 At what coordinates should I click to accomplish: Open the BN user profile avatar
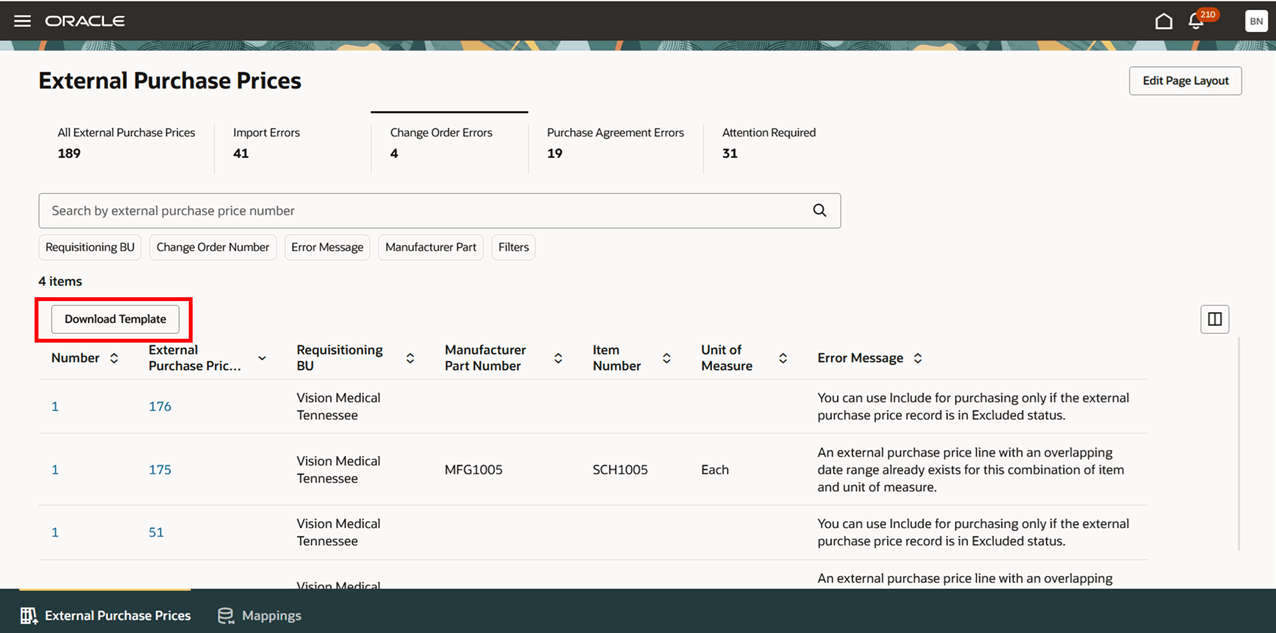[1256, 20]
